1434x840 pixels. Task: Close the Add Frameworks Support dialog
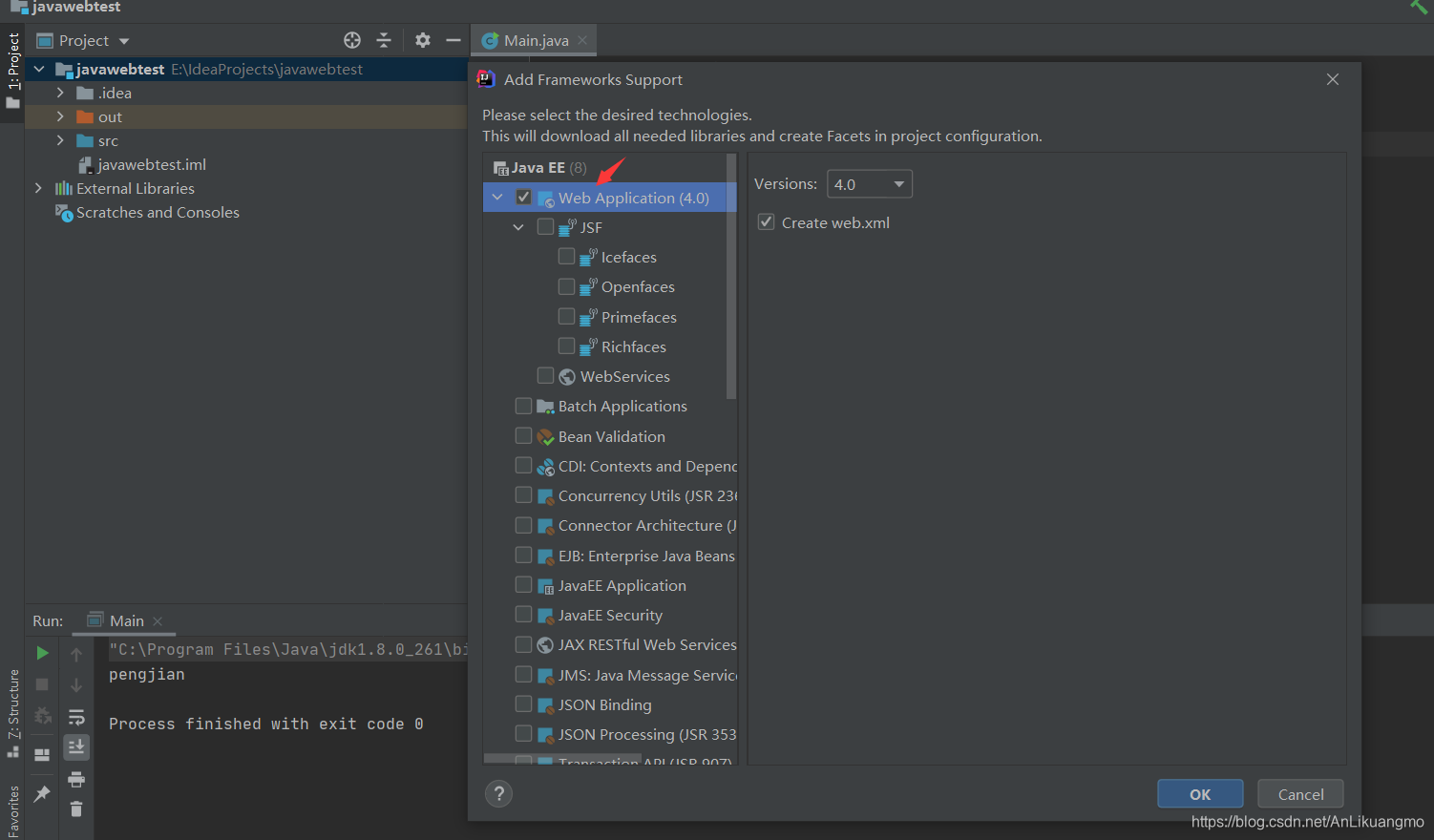(1333, 79)
